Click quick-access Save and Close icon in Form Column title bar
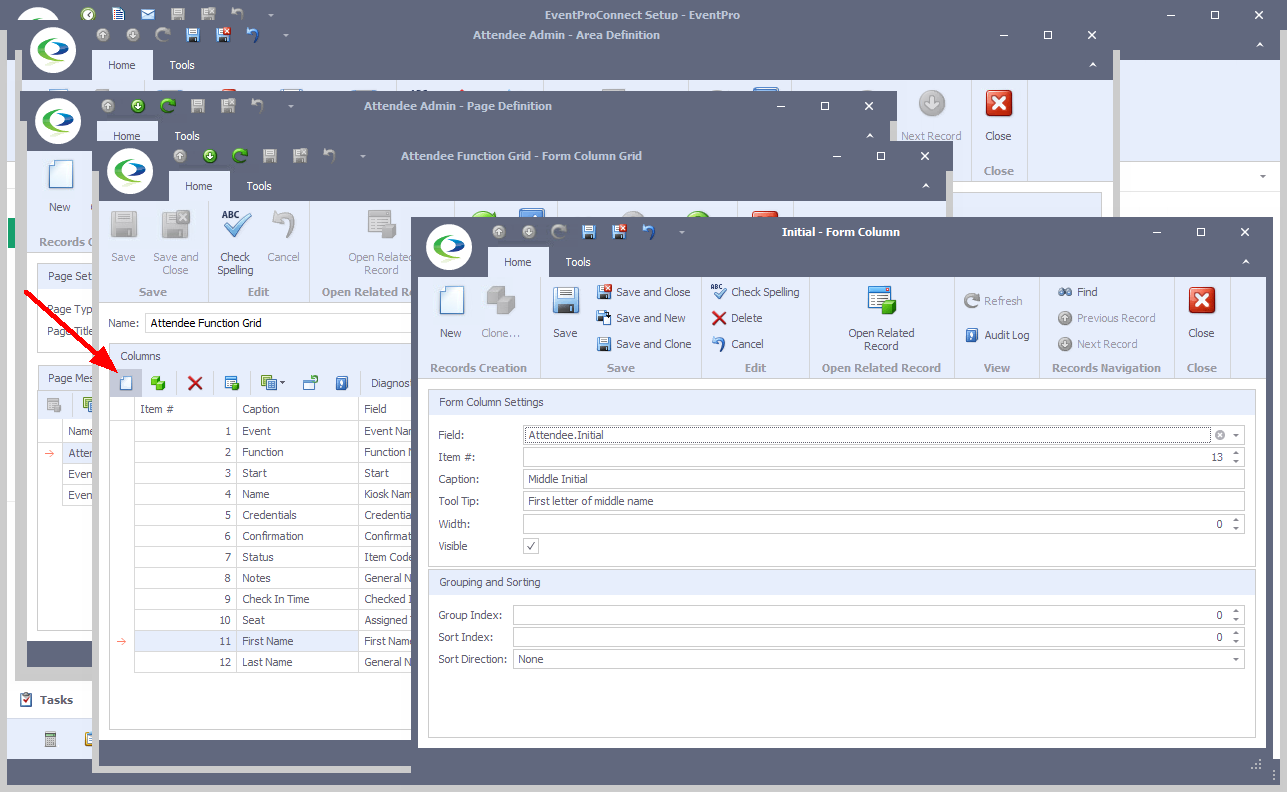The width and height of the screenshot is (1287, 792). (619, 232)
